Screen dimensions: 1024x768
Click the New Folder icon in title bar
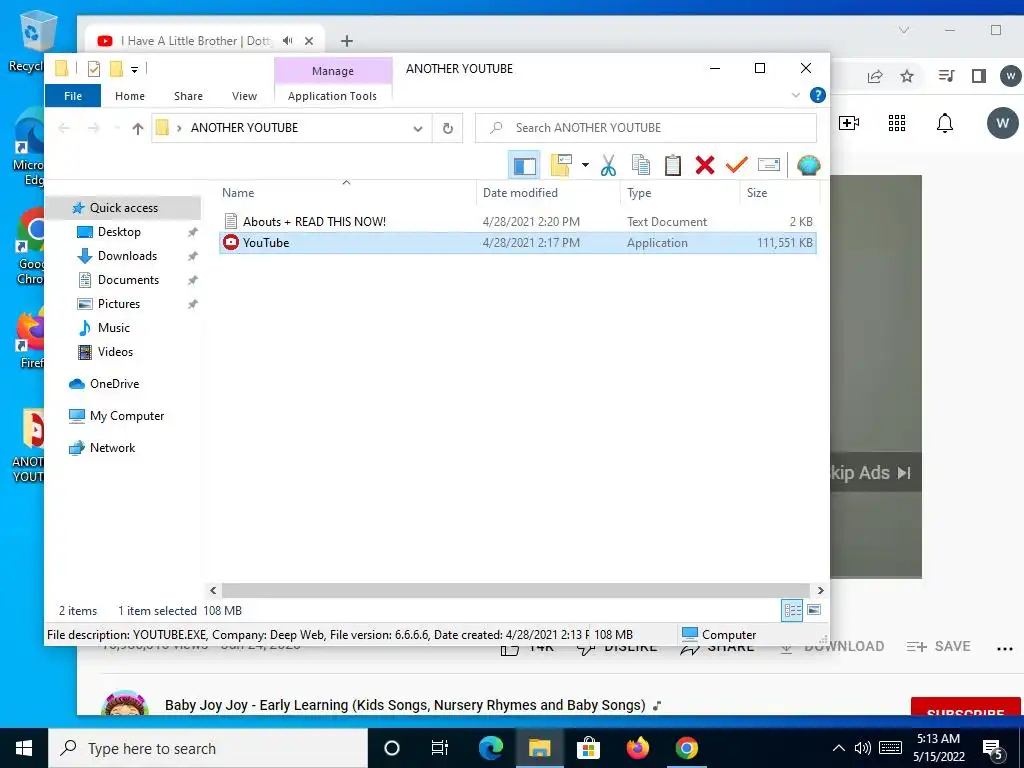[x=116, y=69]
